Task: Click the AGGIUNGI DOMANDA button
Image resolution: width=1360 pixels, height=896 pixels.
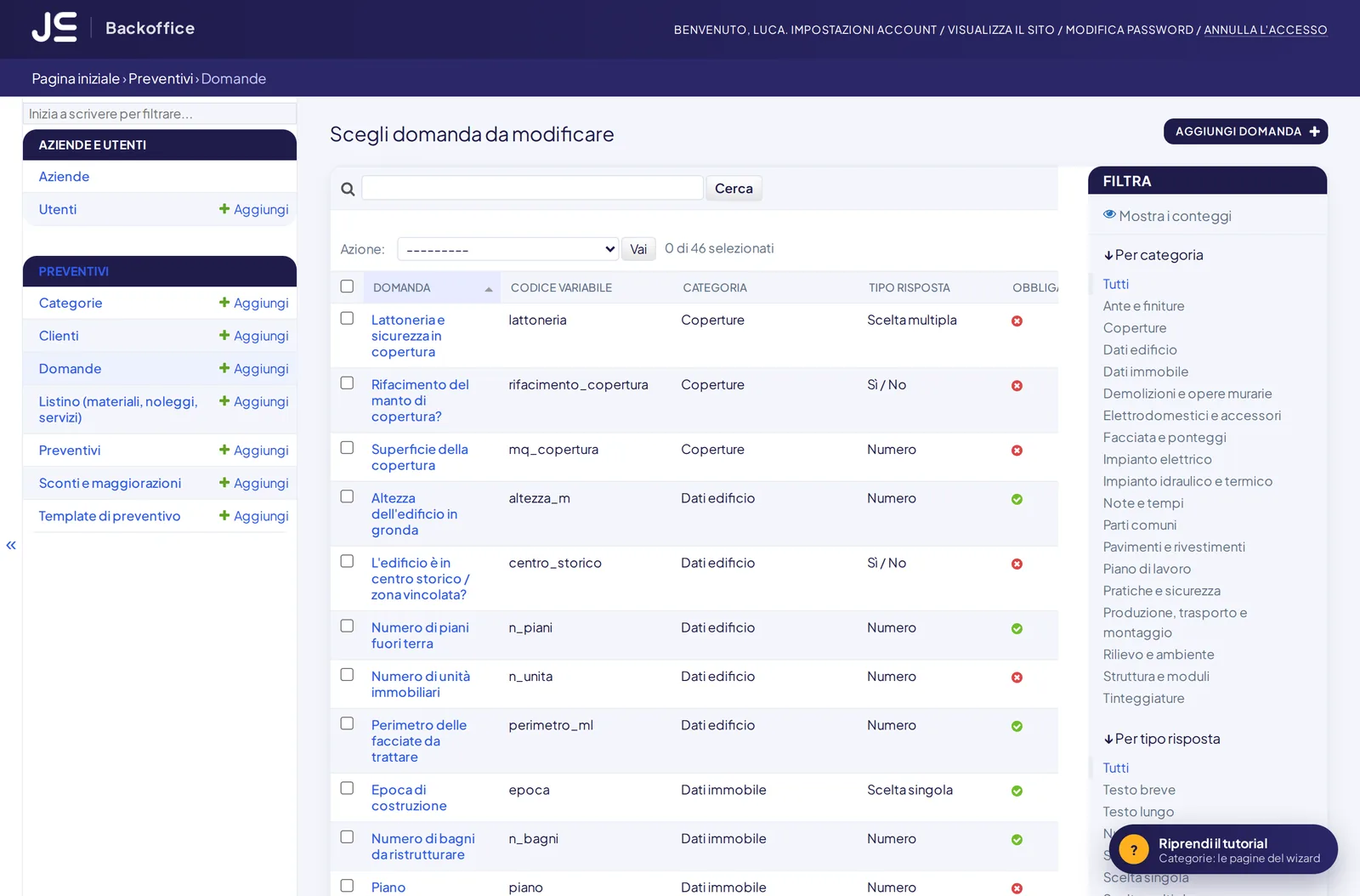Action: 1246,132
